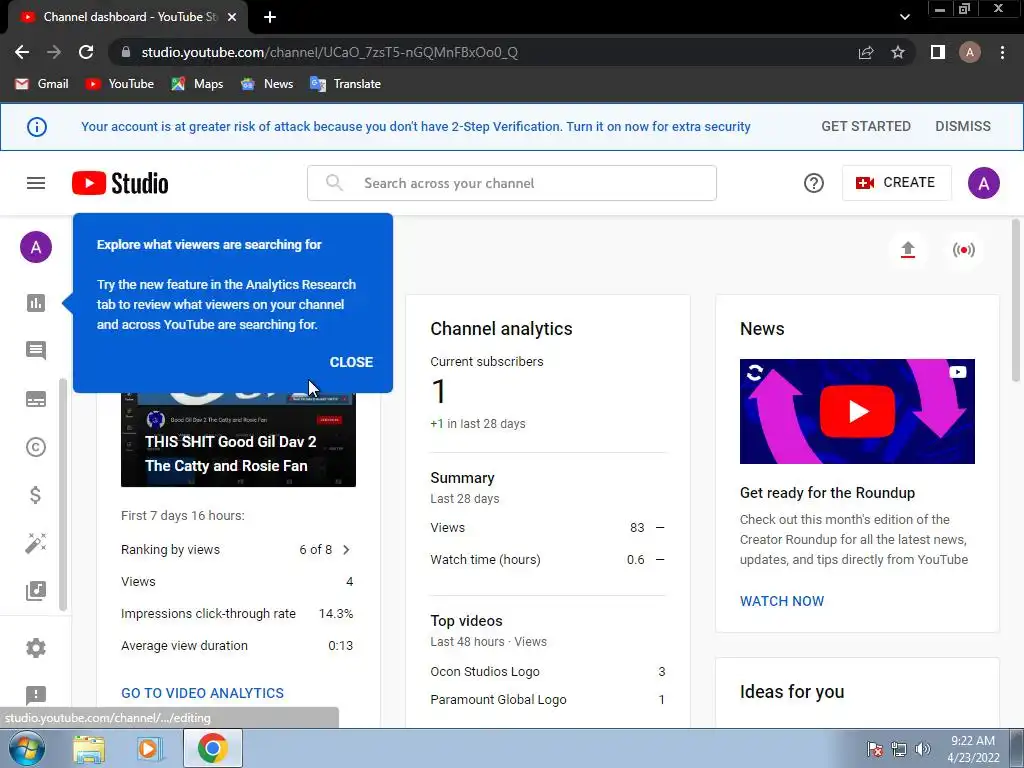The image size is (1024, 768).
Task: Open the Customization magic wand icon
Action: click(36, 543)
